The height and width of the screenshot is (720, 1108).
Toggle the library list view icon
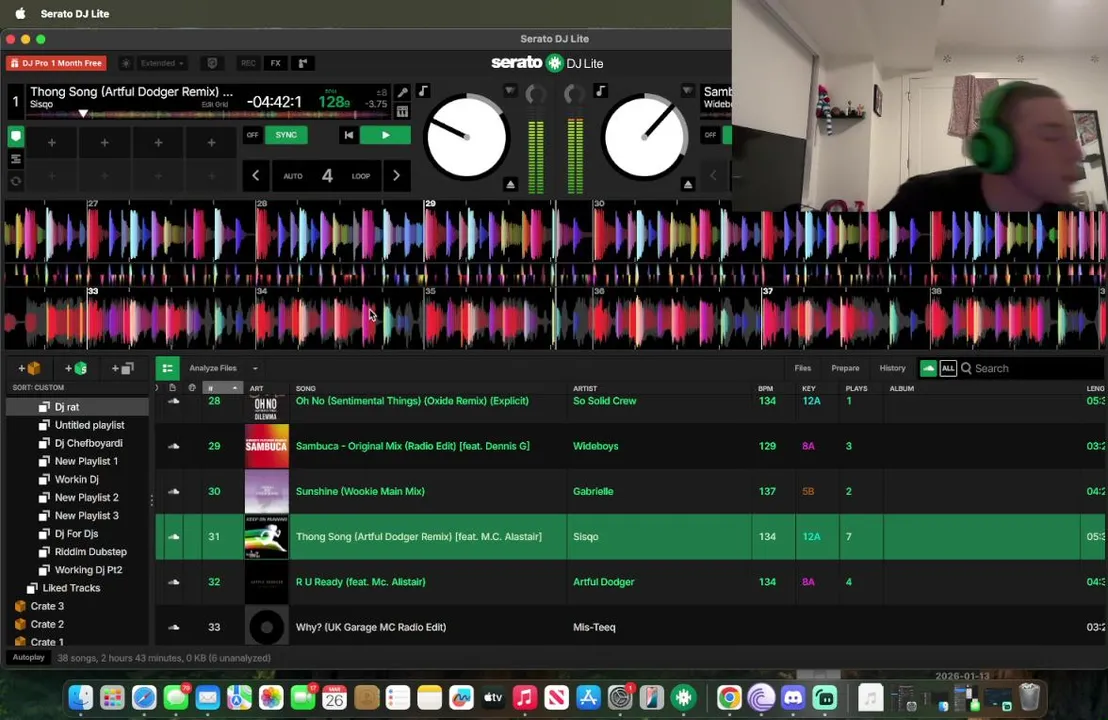pos(167,368)
